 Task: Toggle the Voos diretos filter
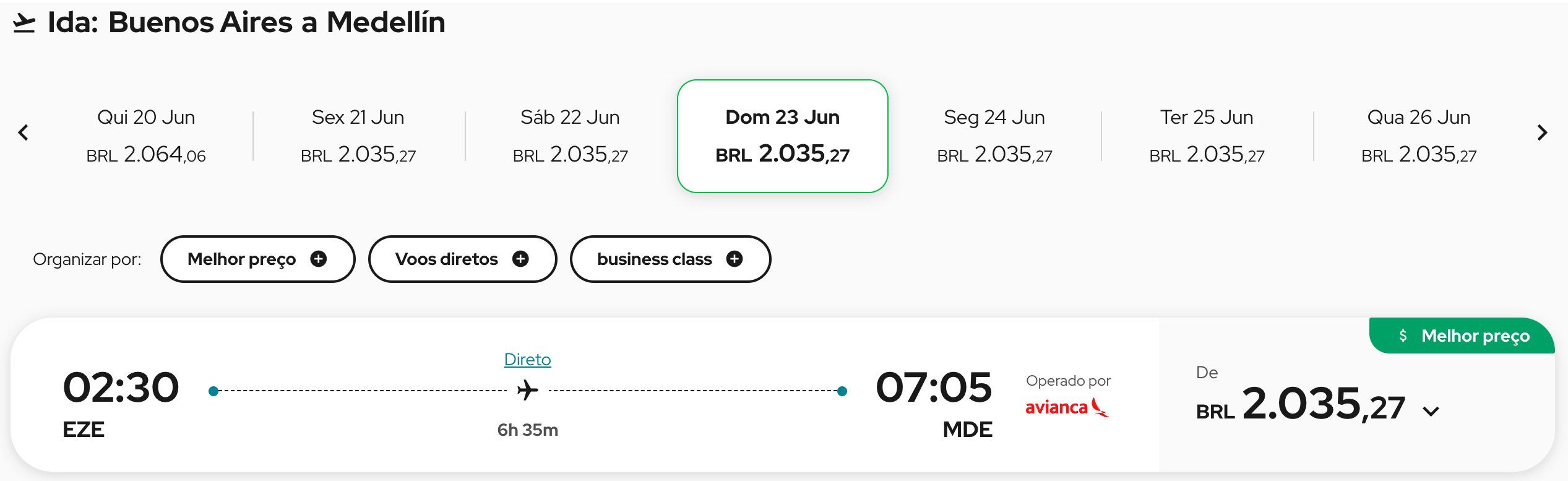462,259
